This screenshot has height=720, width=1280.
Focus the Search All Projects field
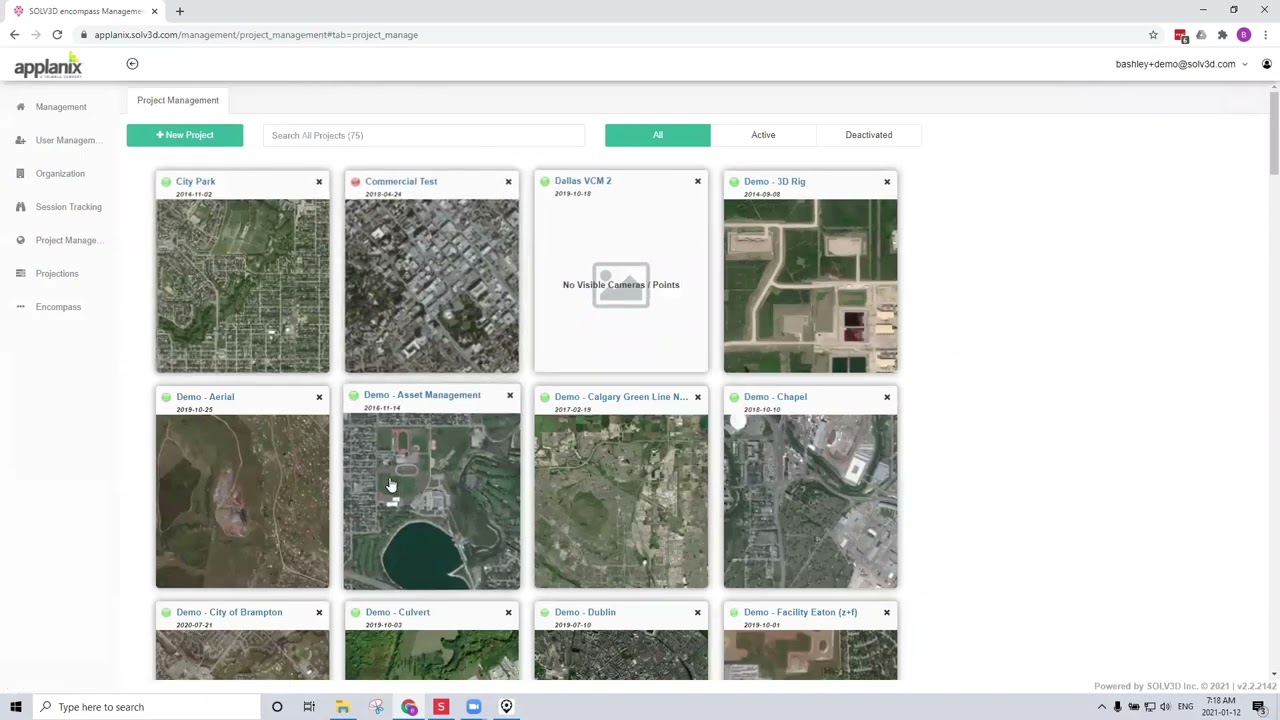(424, 135)
